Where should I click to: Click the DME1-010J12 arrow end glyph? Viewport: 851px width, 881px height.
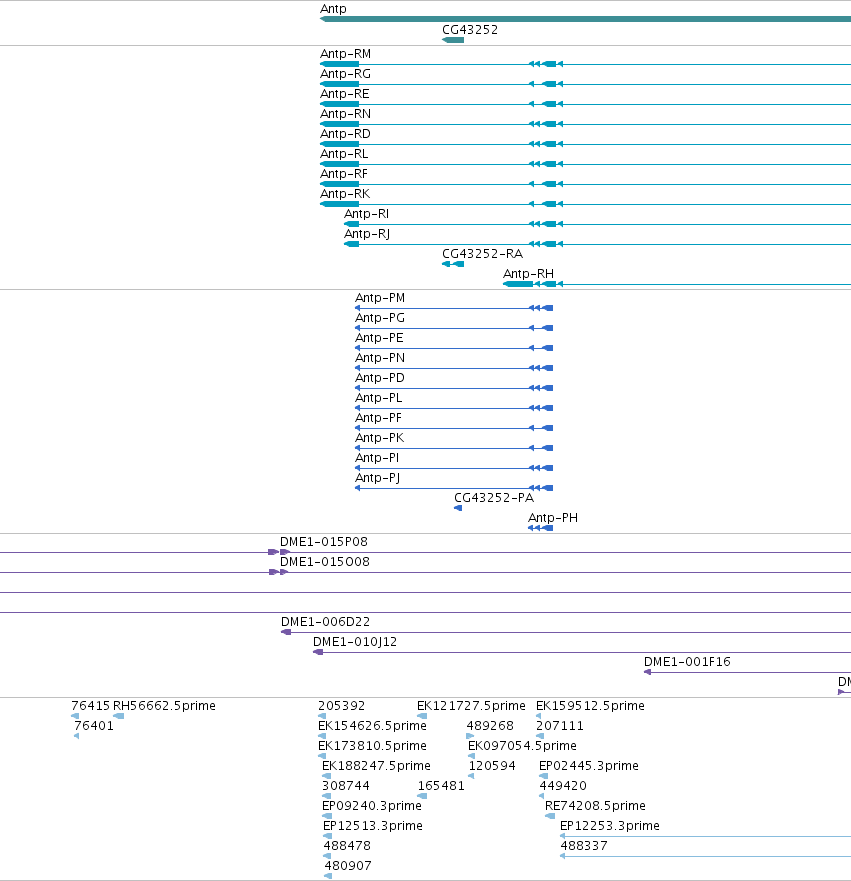tap(318, 652)
